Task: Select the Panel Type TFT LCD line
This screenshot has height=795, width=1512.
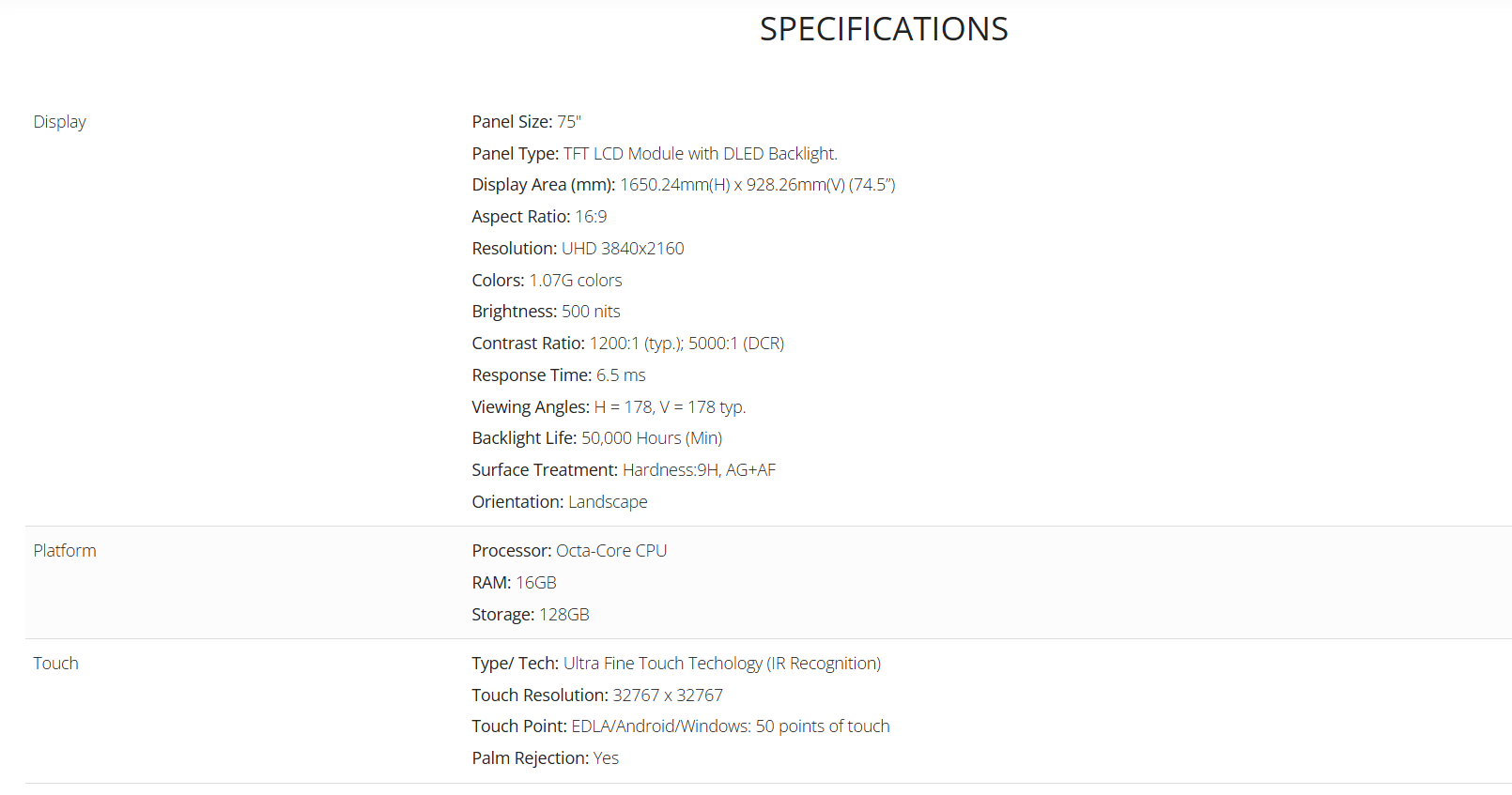Action: click(654, 154)
